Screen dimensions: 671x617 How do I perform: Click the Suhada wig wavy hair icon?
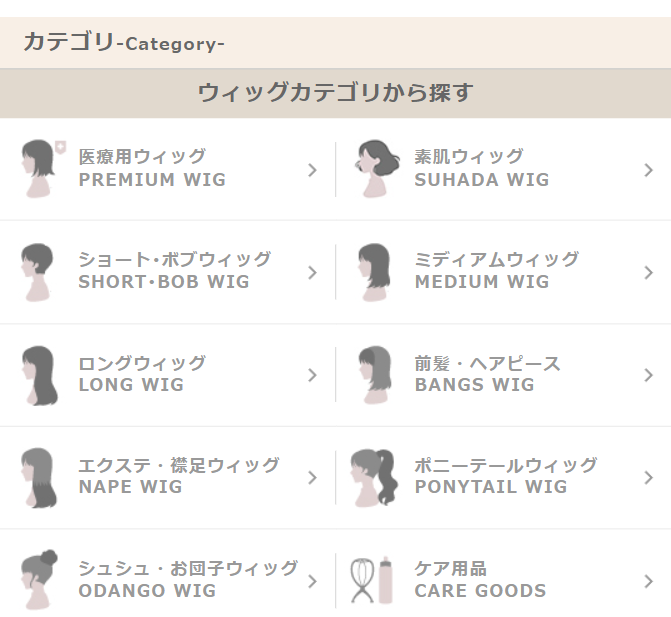coord(377,169)
